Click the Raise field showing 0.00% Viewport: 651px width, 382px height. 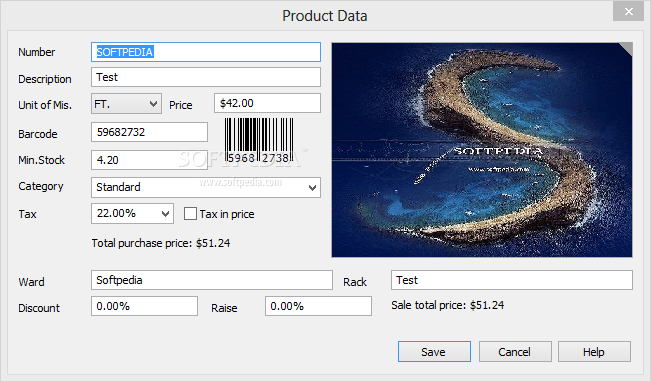318,306
